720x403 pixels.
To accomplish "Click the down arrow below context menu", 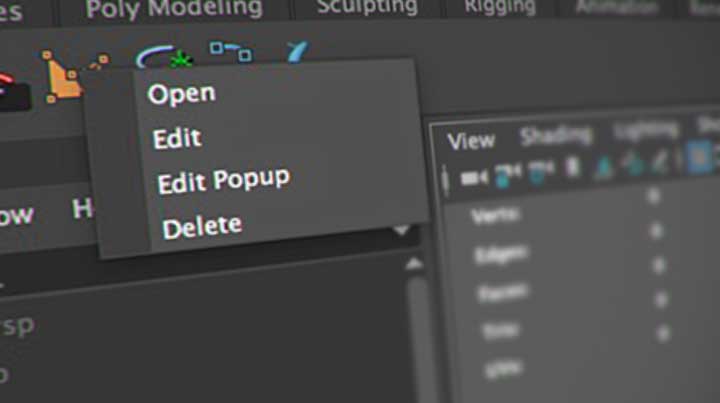I will [402, 229].
